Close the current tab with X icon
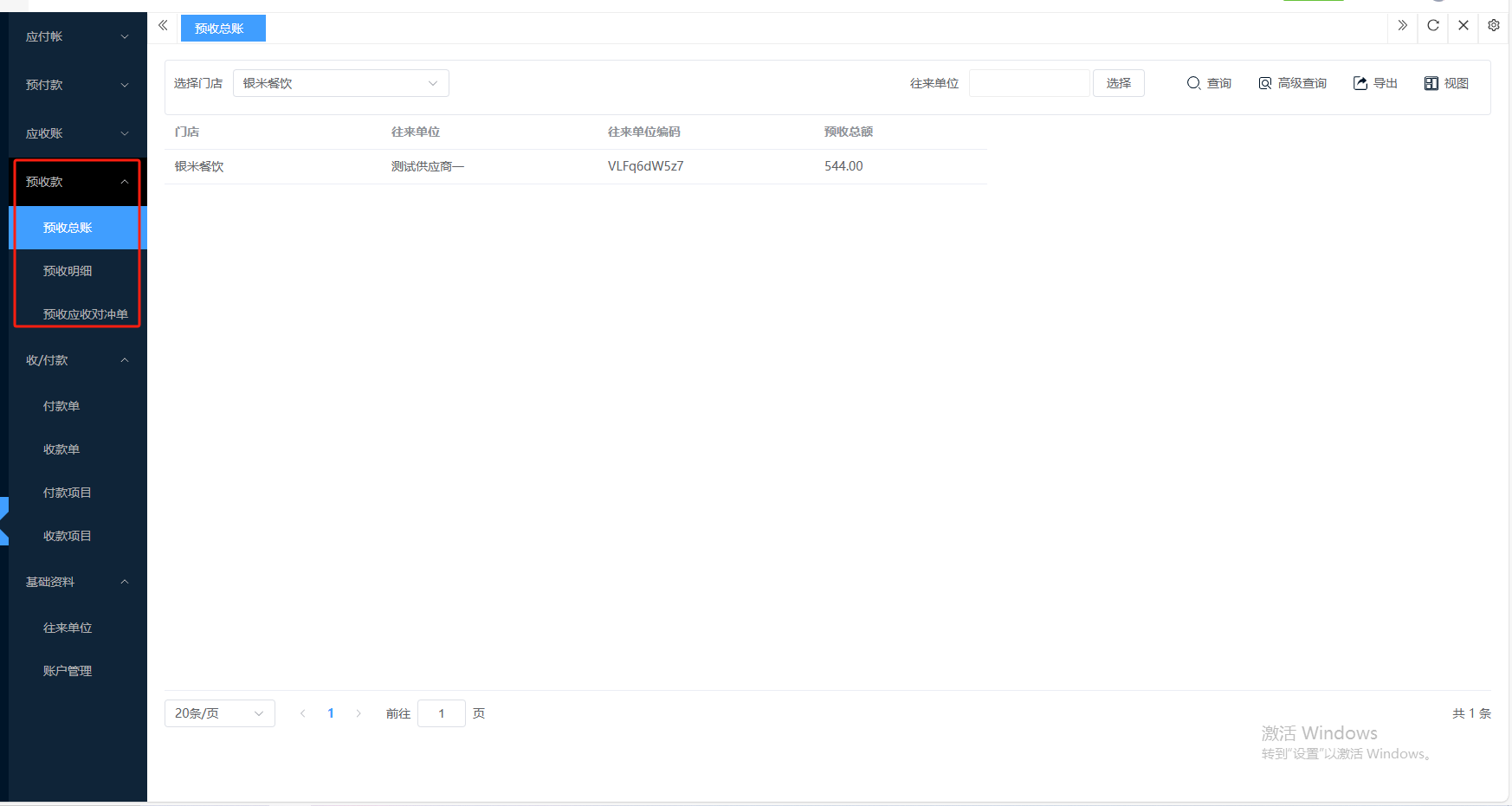This screenshot has height=806, width=1512. point(1464,26)
